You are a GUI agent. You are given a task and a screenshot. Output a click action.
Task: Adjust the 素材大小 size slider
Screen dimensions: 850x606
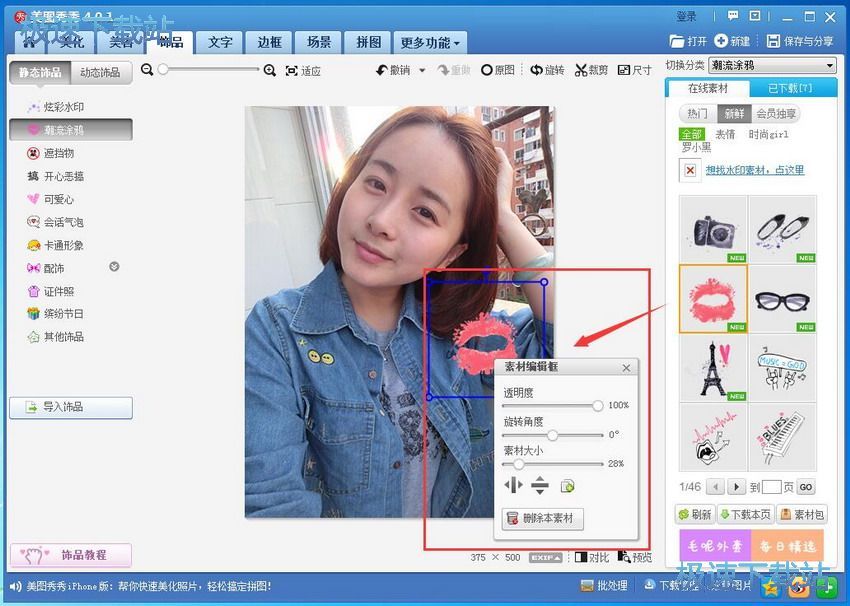519,464
